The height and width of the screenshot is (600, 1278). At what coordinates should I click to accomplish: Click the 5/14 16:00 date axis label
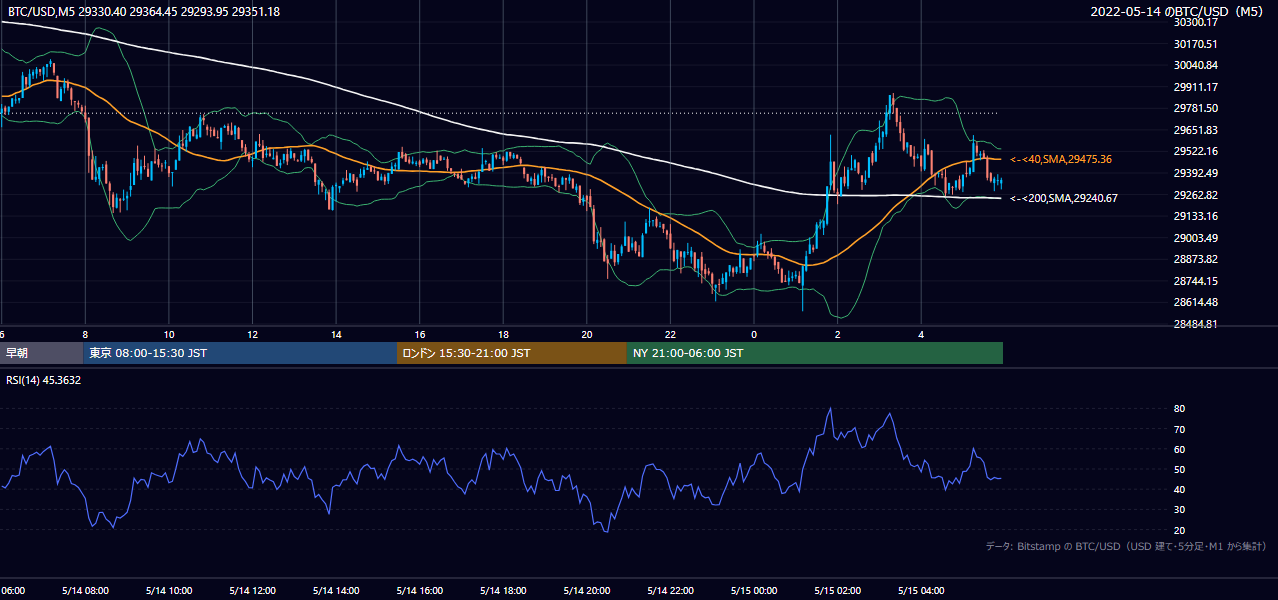pyautogui.click(x=419, y=590)
